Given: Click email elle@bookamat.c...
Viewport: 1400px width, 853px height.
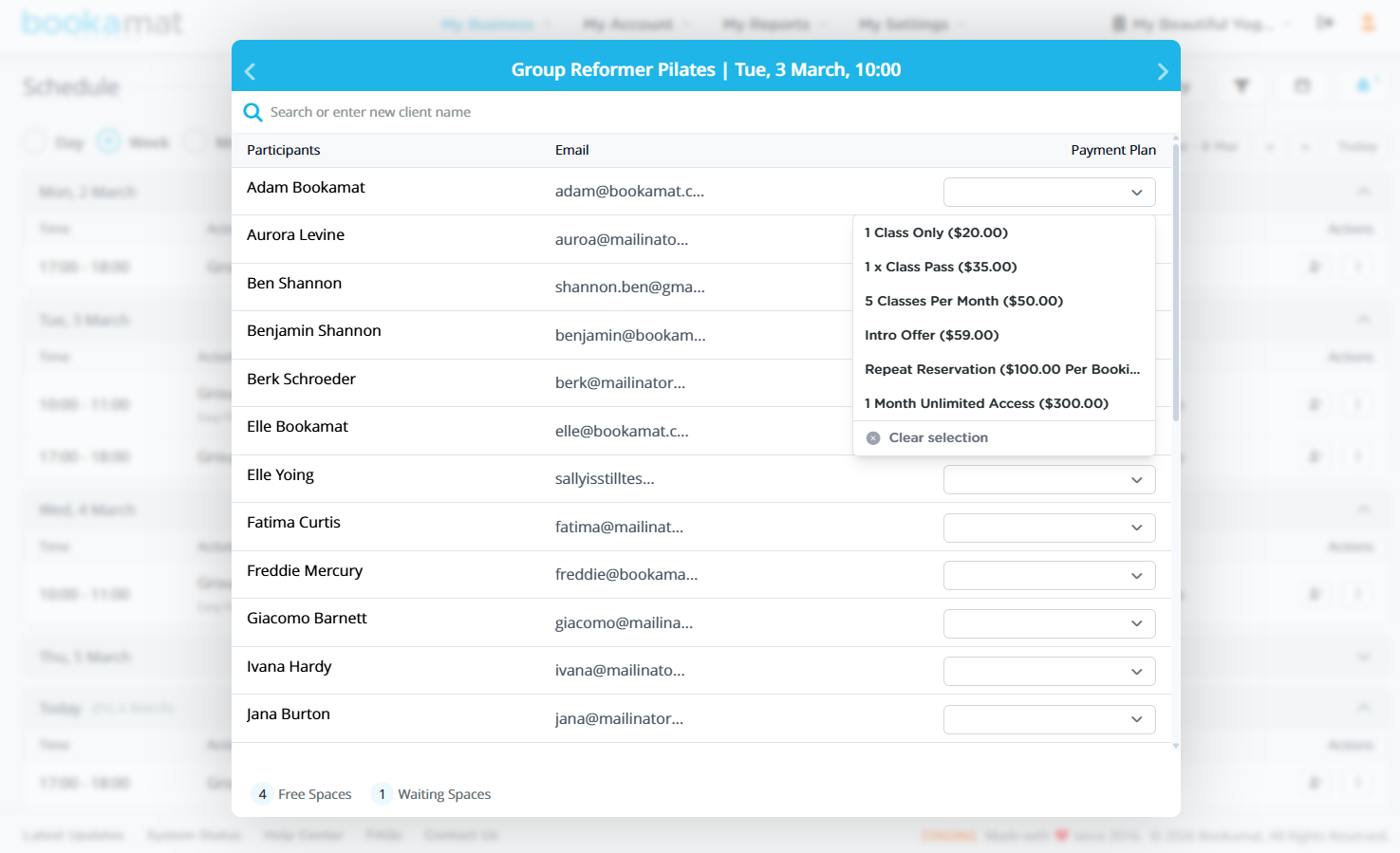Looking at the screenshot, I should coord(622,432).
